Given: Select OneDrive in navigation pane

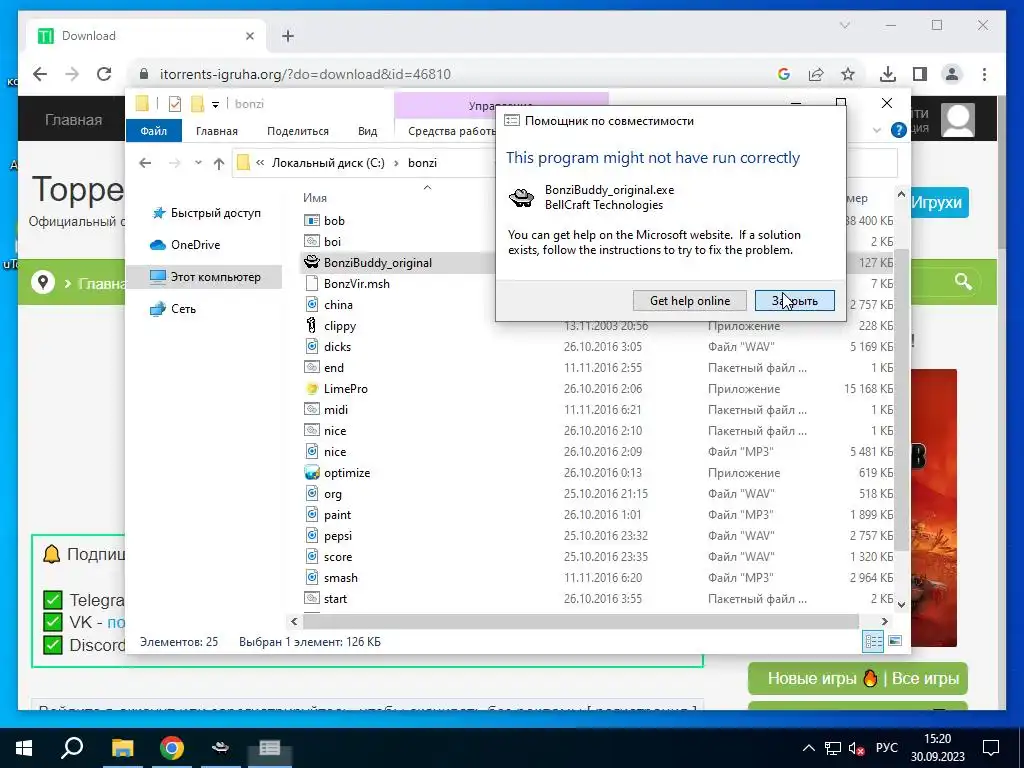Looking at the screenshot, I should coord(195,245).
